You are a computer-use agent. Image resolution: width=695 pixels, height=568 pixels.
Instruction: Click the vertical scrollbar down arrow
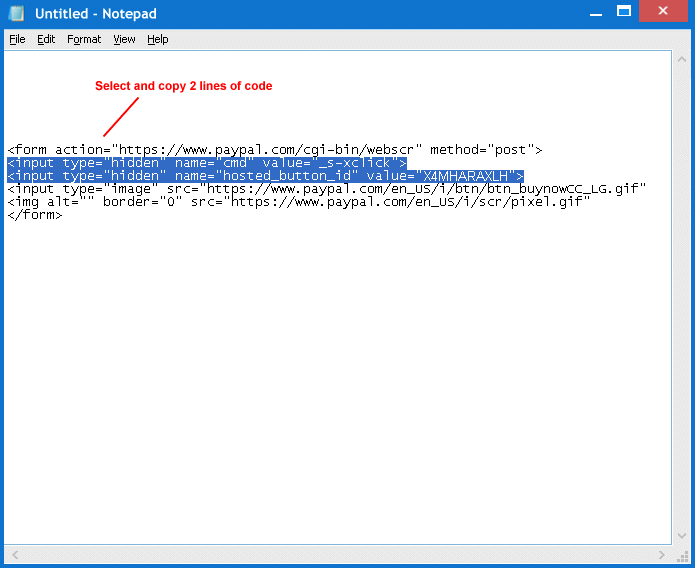pyautogui.click(x=682, y=536)
